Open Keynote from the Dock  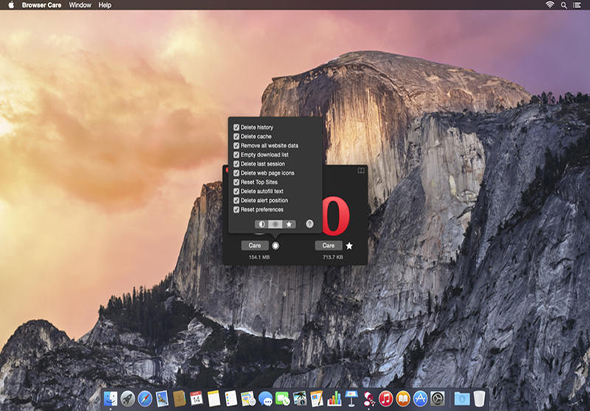(x=351, y=399)
